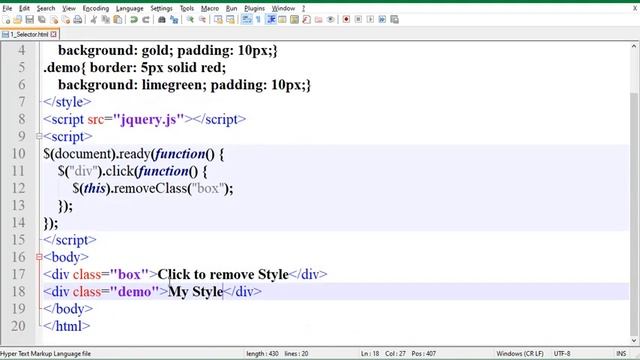Toggle the Function List panel icon
This screenshot has width=640, height=360.
(307, 20)
